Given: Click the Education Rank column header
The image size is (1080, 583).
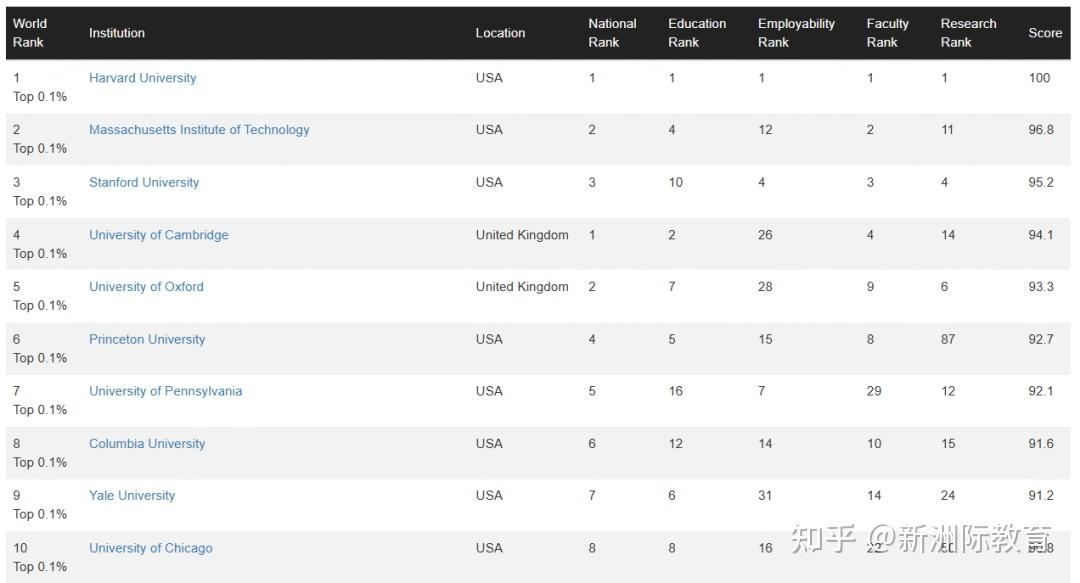Looking at the screenshot, I should [x=696, y=32].
